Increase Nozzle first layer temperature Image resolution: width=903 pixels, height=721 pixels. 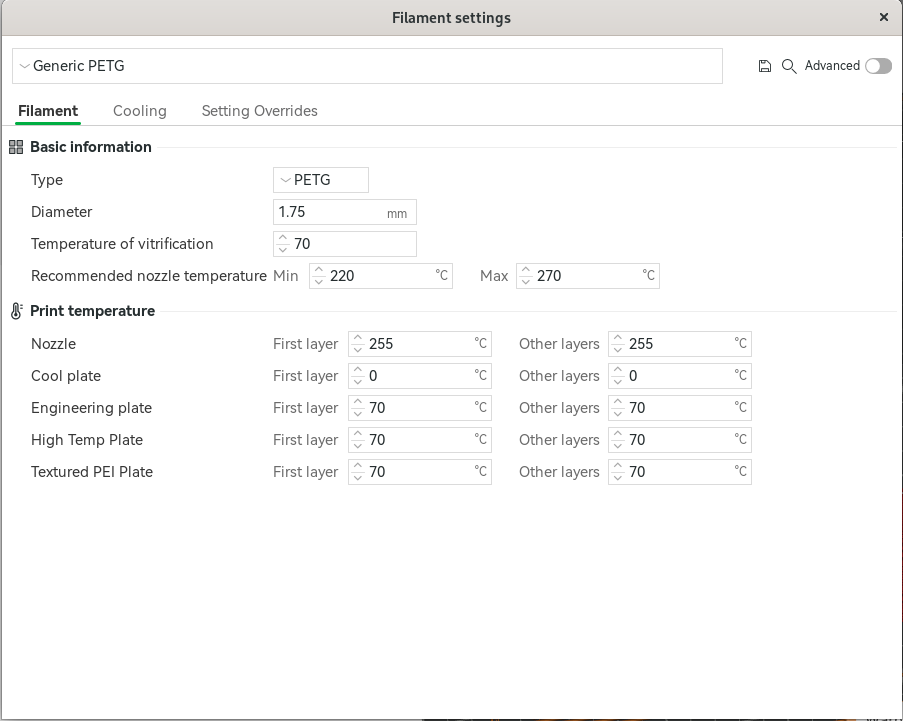point(358,339)
